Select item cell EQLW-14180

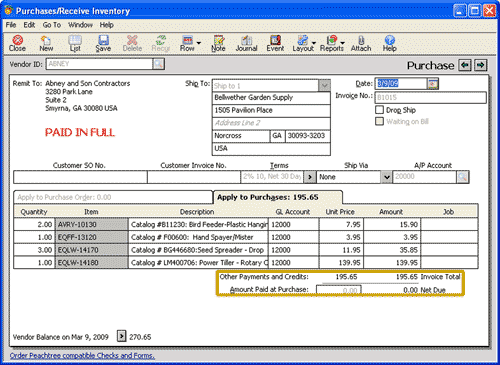point(91,262)
